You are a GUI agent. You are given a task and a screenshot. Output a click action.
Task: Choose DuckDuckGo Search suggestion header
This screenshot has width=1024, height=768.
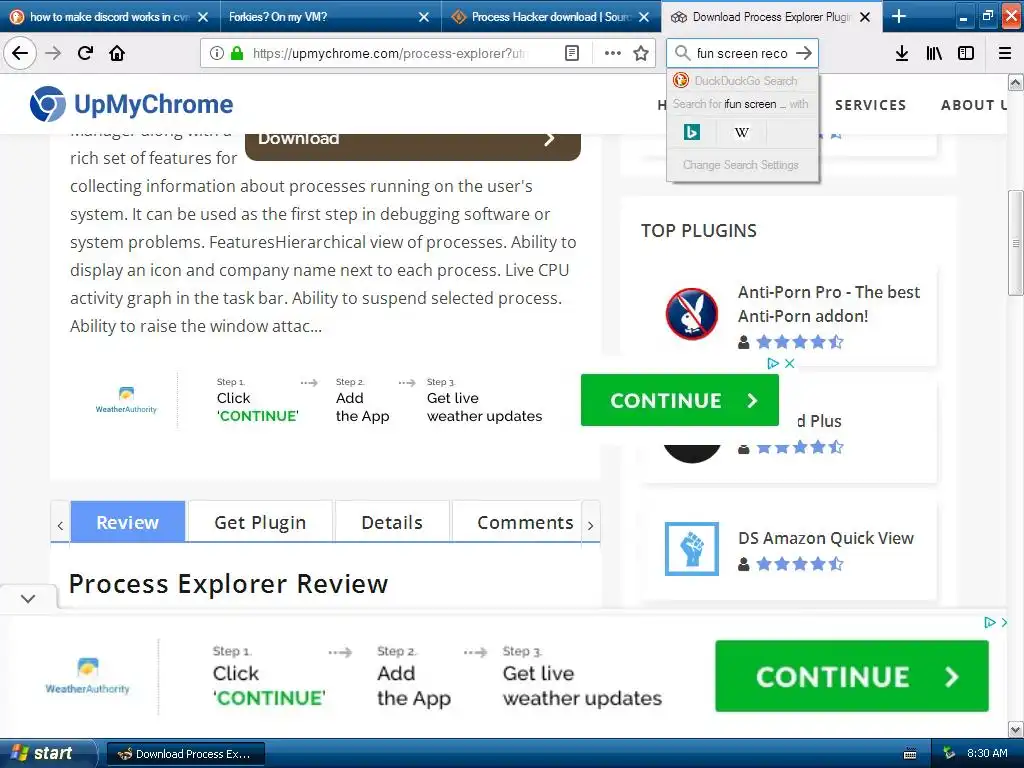743,80
